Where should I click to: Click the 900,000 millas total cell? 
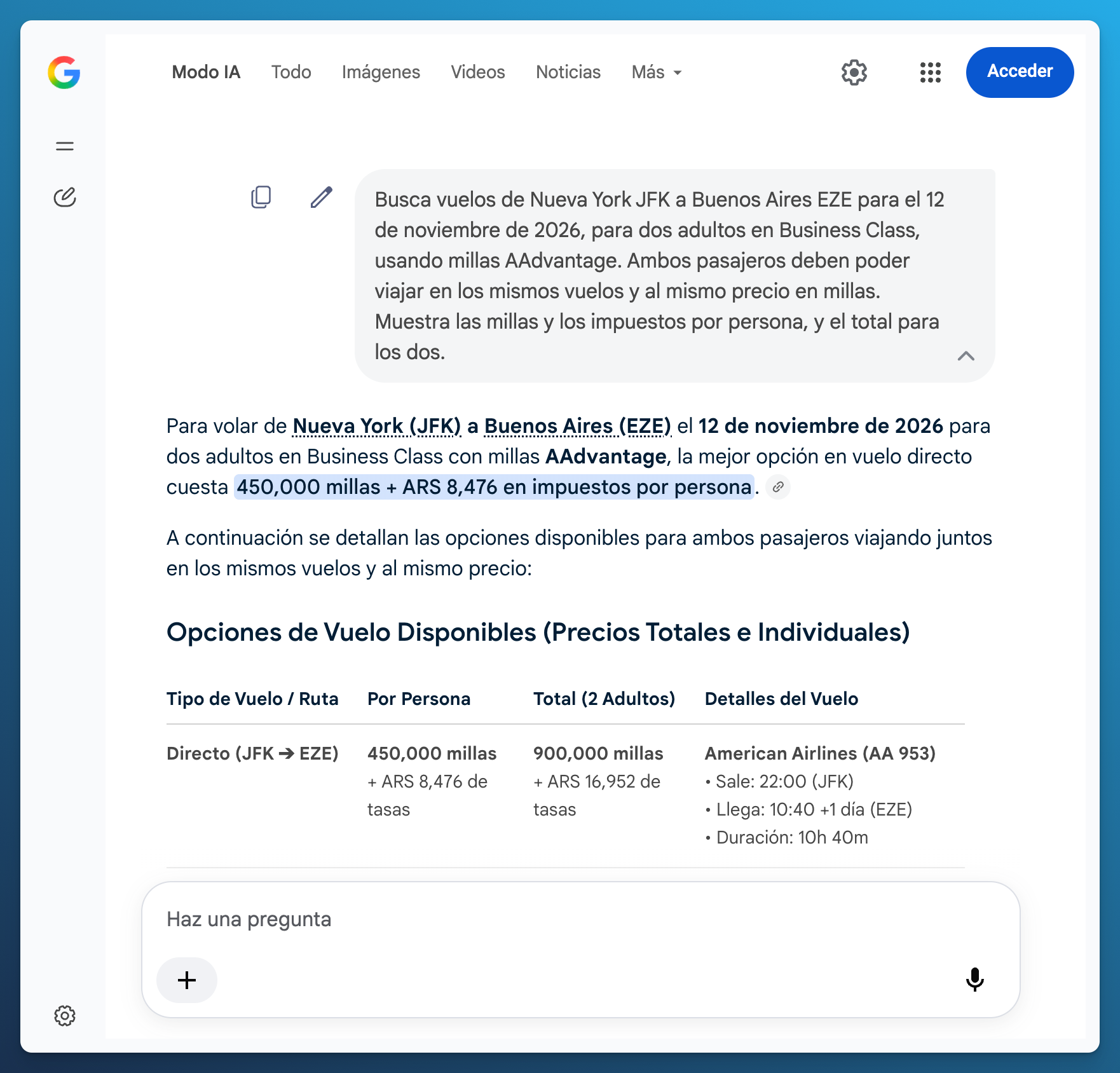click(x=598, y=753)
